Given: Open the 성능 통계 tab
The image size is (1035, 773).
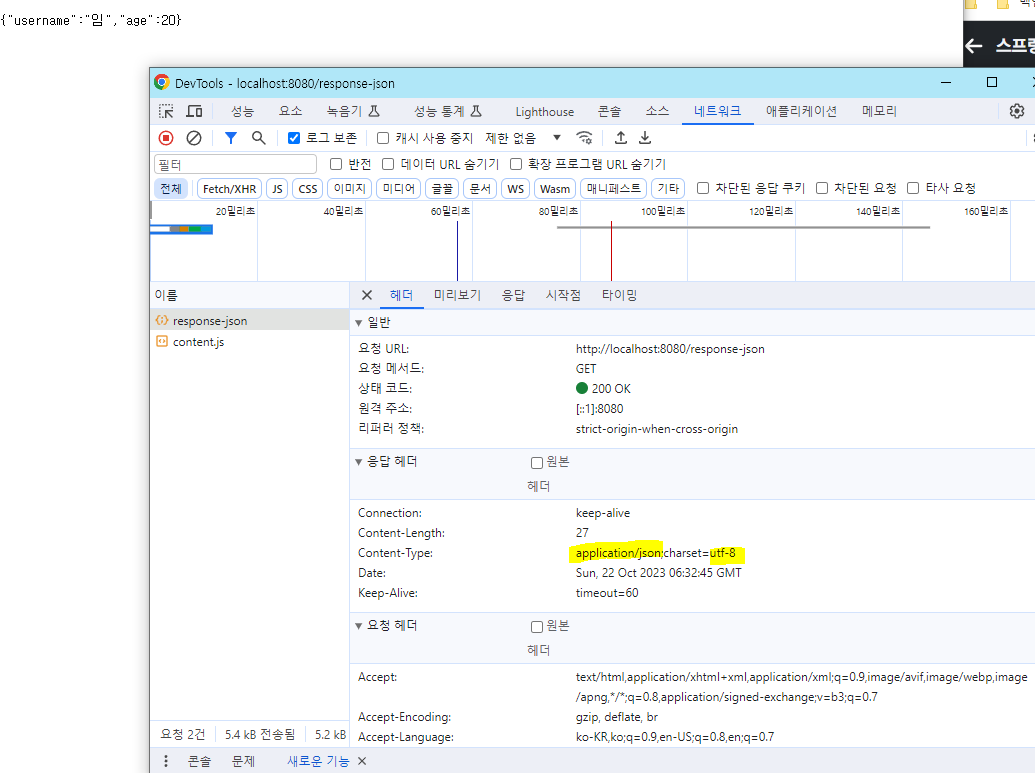Looking at the screenshot, I should tap(448, 112).
